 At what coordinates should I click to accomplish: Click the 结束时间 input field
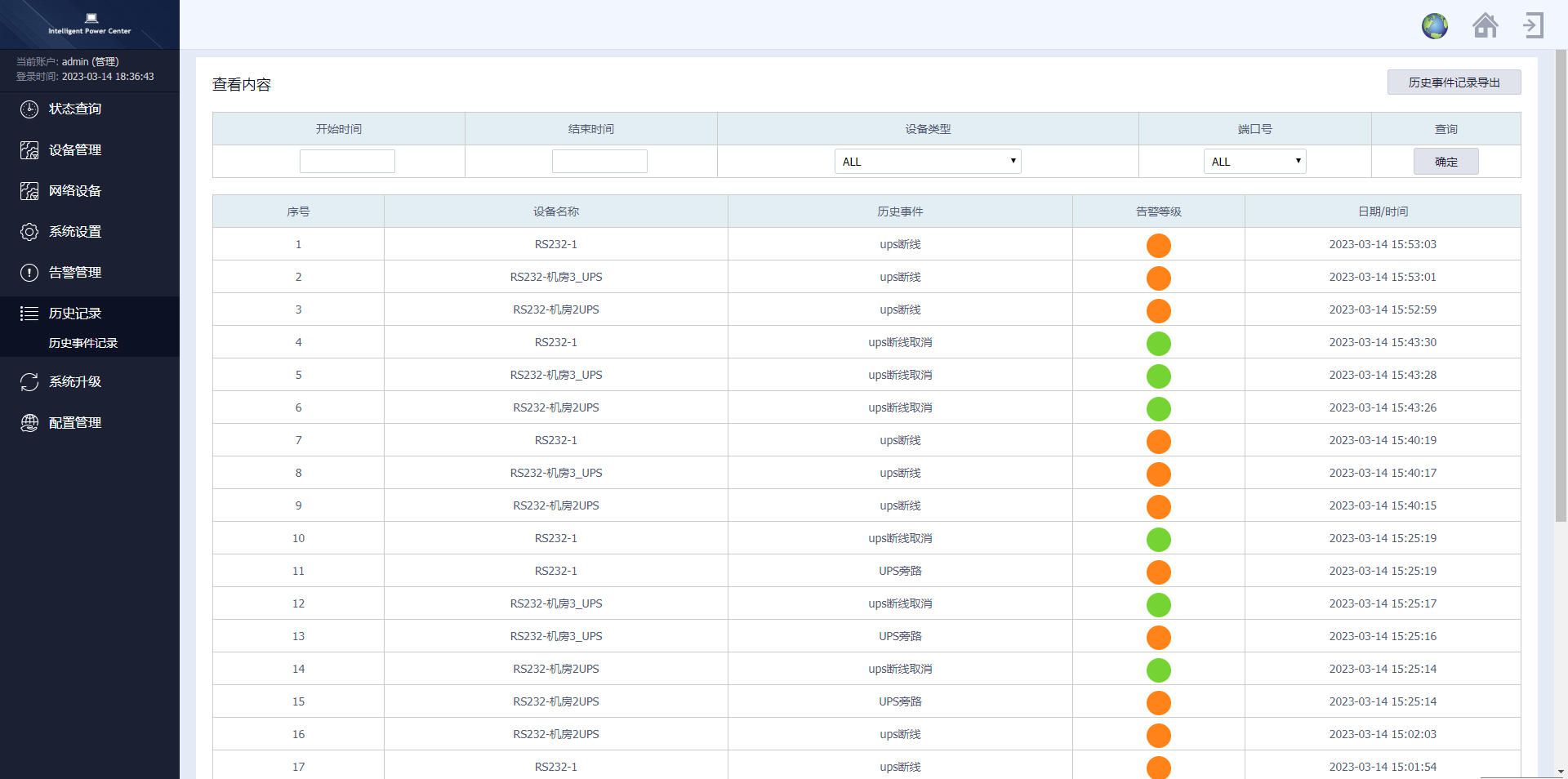coord(599,162)
